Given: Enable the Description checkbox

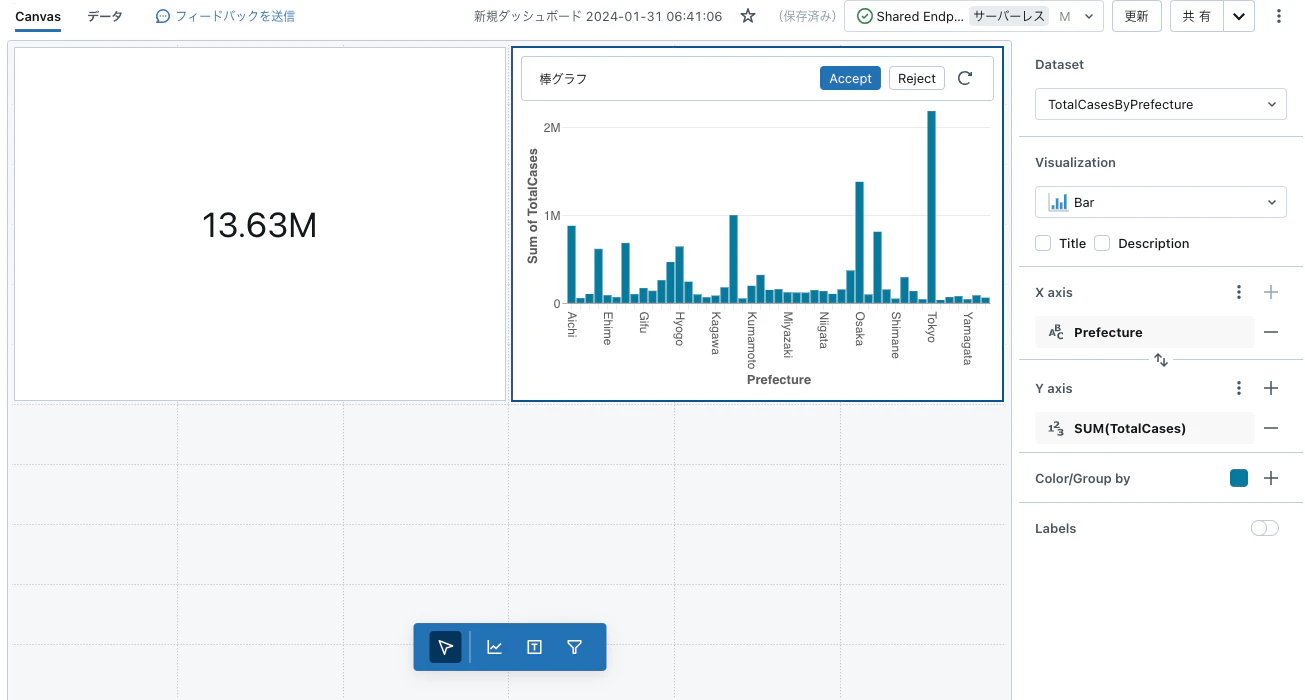Looking at the screenshot, I should (1102, 243).
